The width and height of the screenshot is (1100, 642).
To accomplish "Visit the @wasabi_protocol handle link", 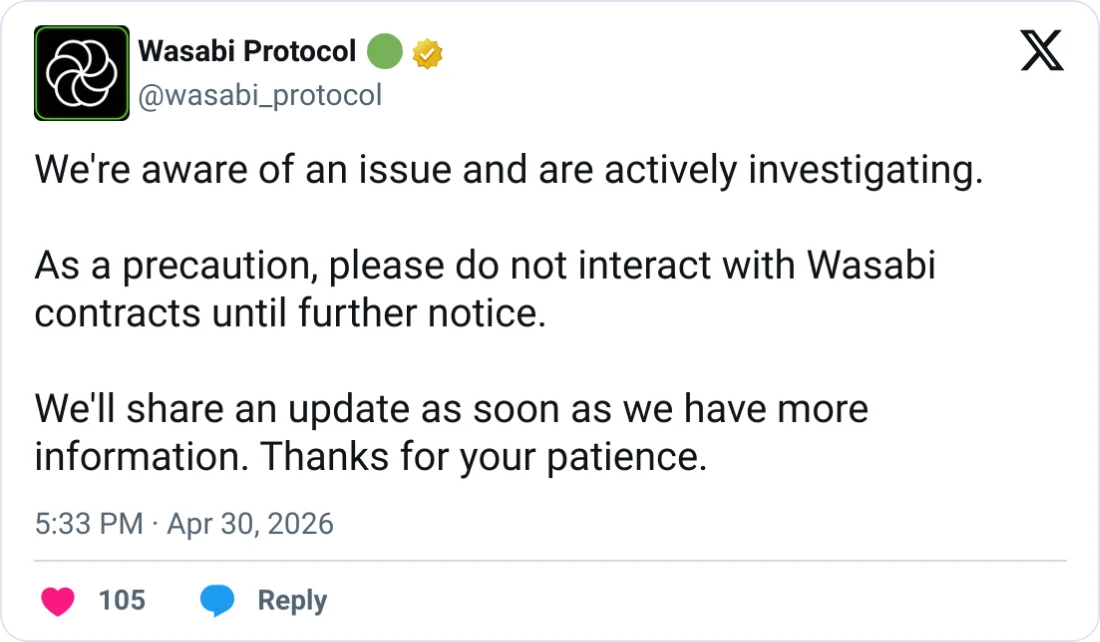I will 260,95.
